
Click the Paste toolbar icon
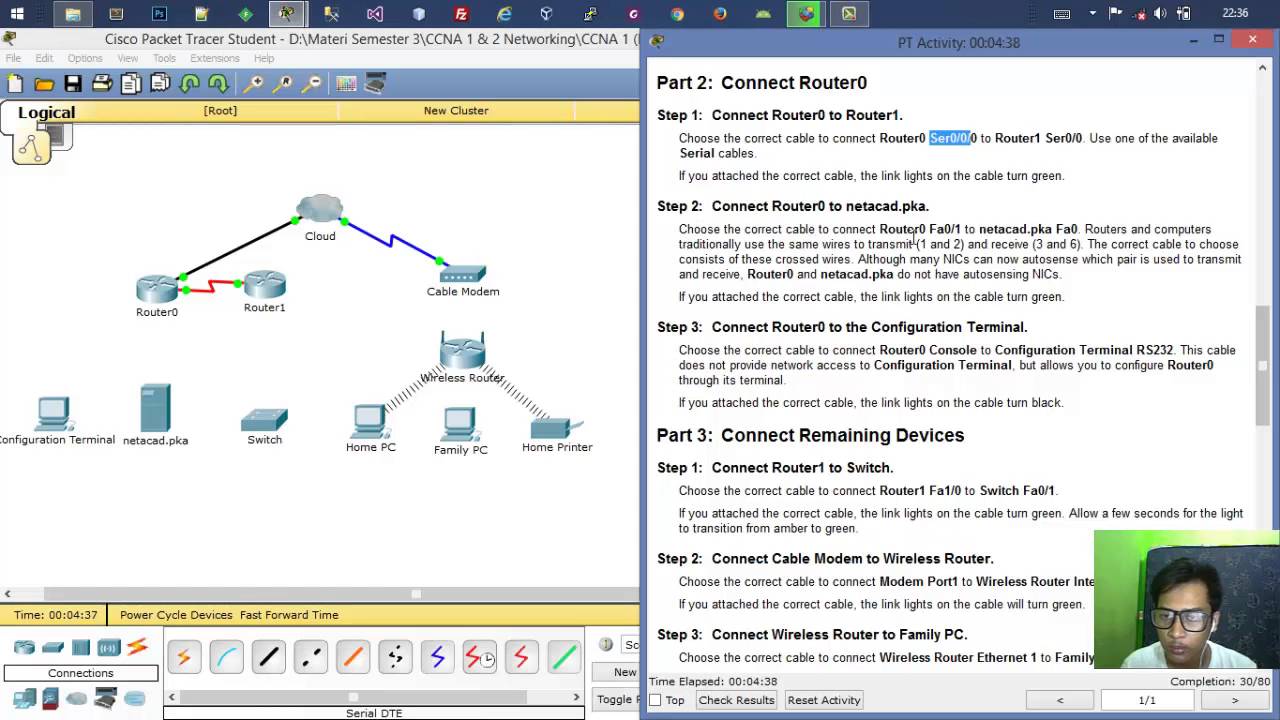[160, 84]
